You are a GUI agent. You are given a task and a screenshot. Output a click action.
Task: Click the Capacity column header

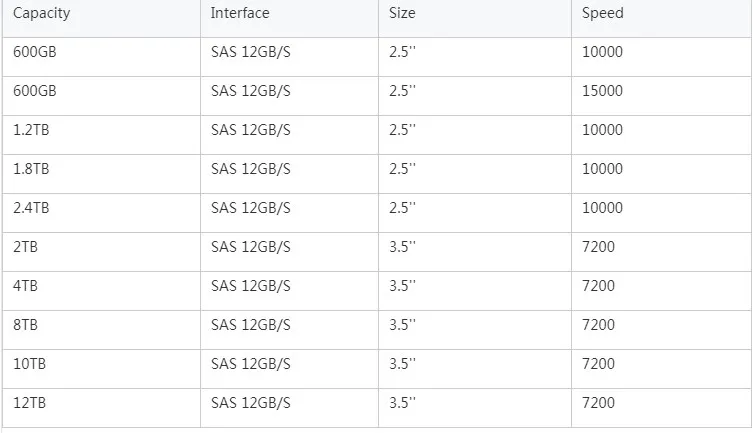coord(41,14)
